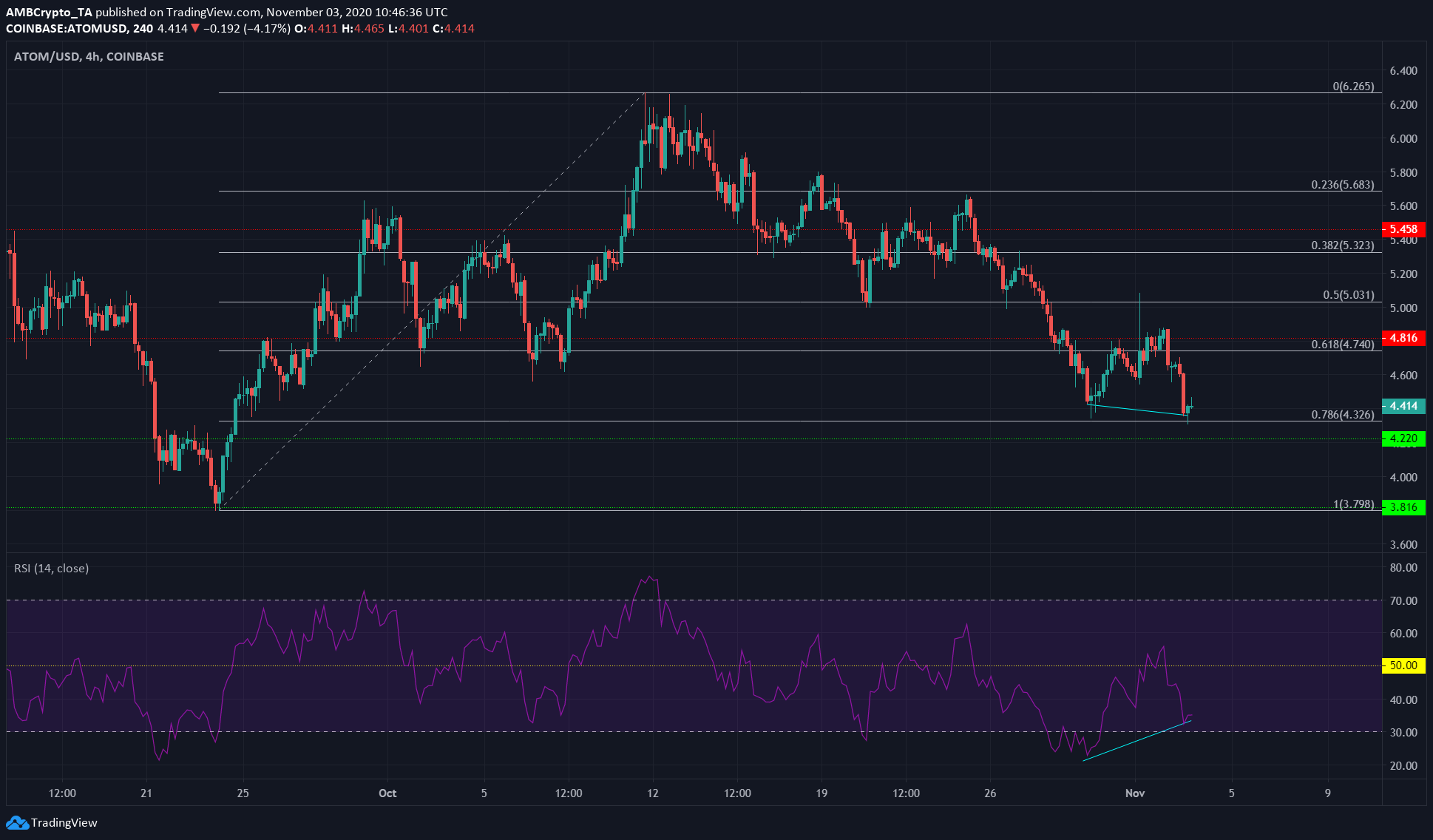
Task: Click the yellow 50.00 RSI level label
Action: click(x=1403, y=665)
